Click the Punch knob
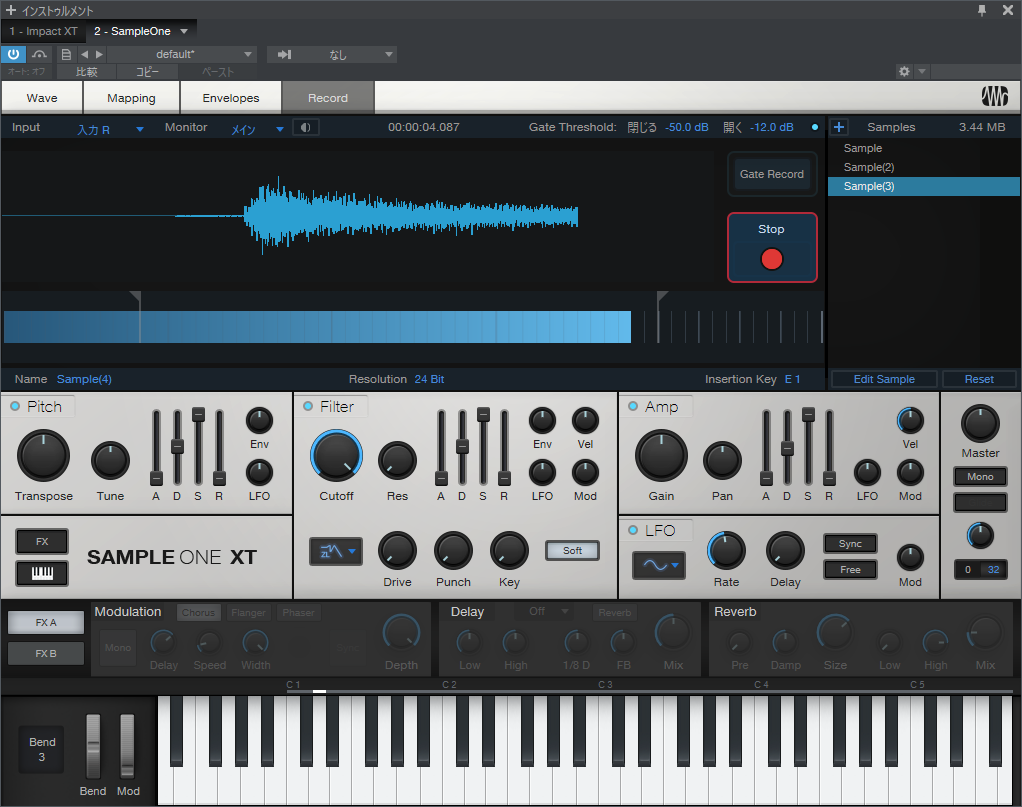The width and height of the screenshot is (1022, 807). (x=453, y=550)
